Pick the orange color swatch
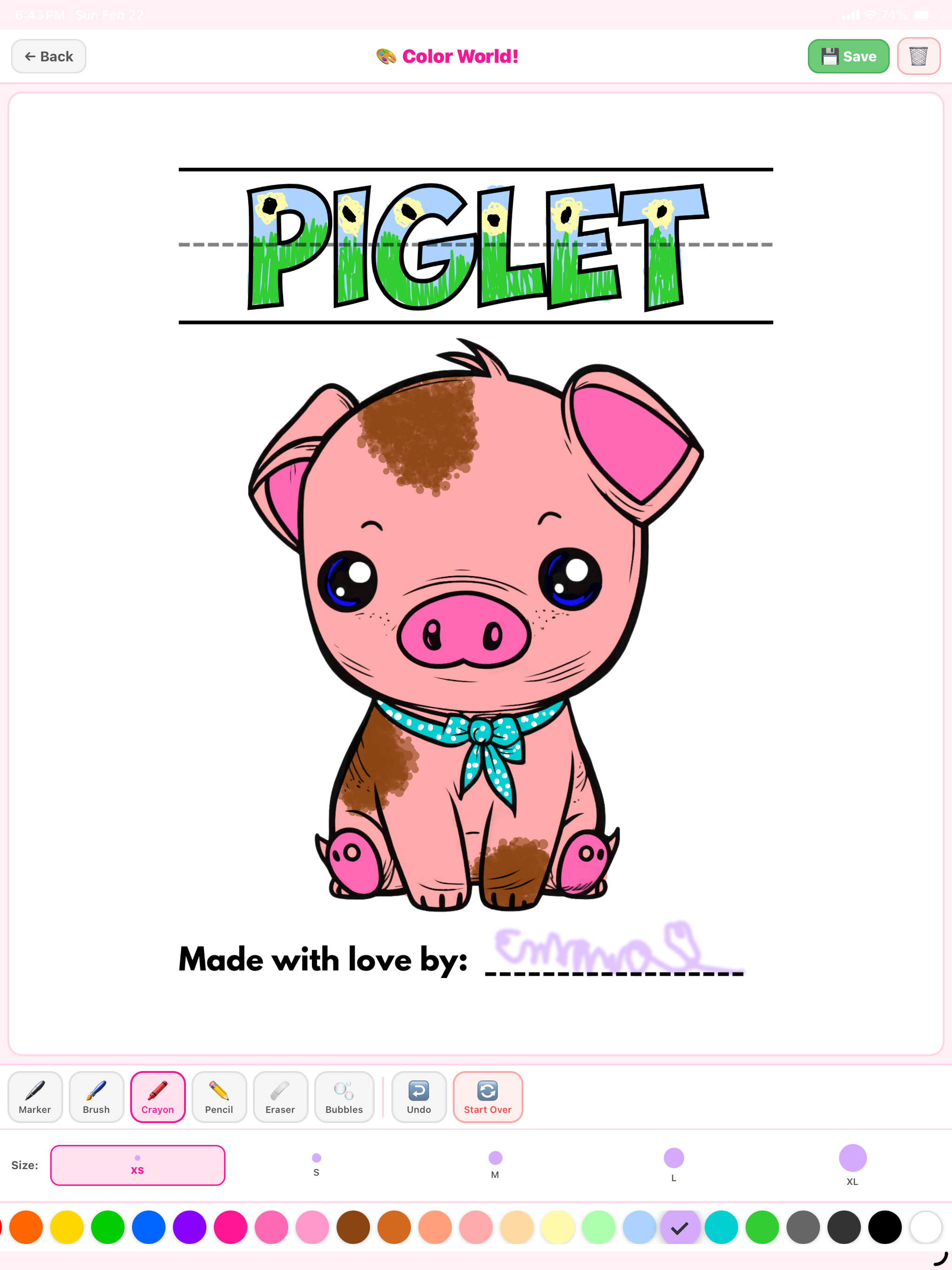 coord(26,1227)
